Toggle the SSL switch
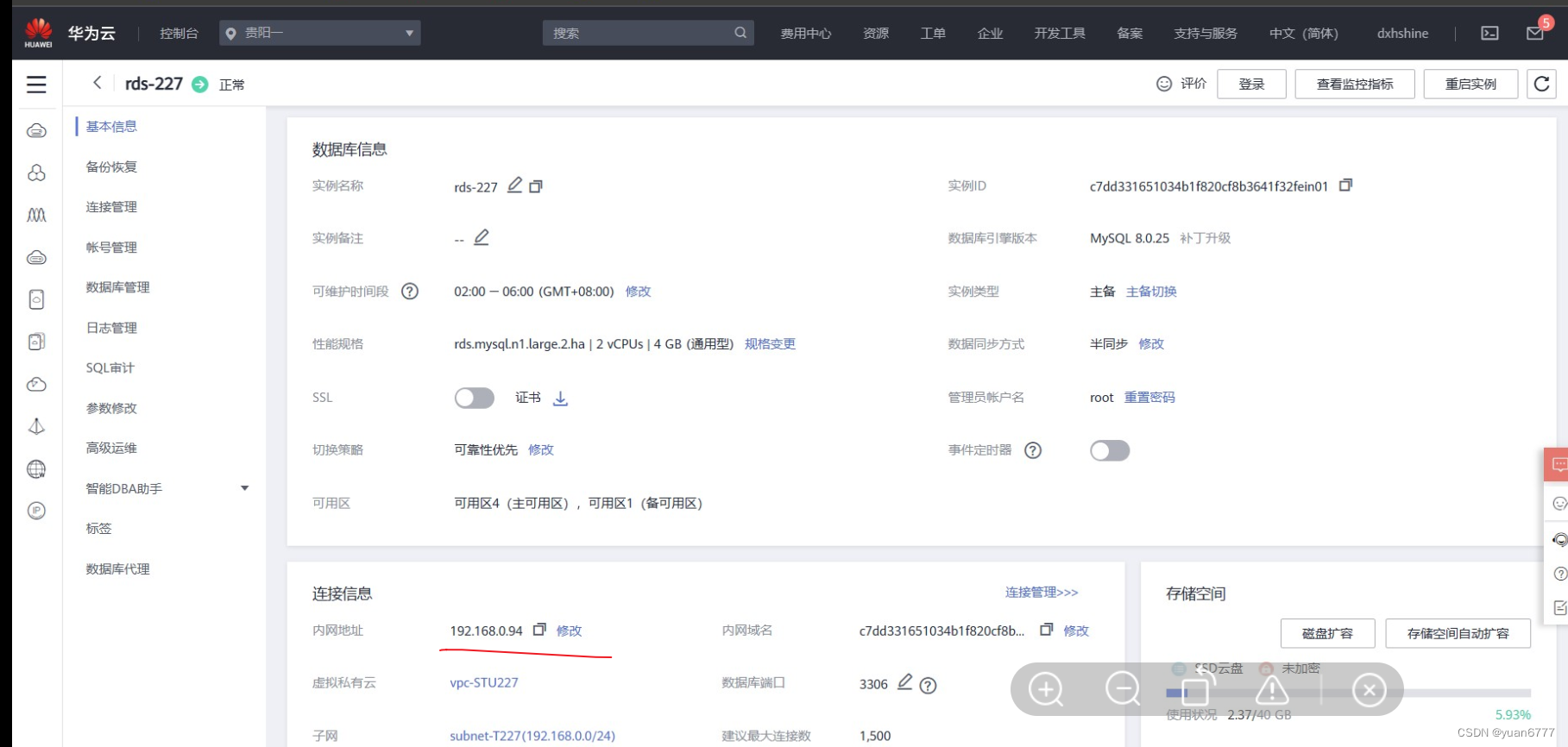 click(475, 398)
